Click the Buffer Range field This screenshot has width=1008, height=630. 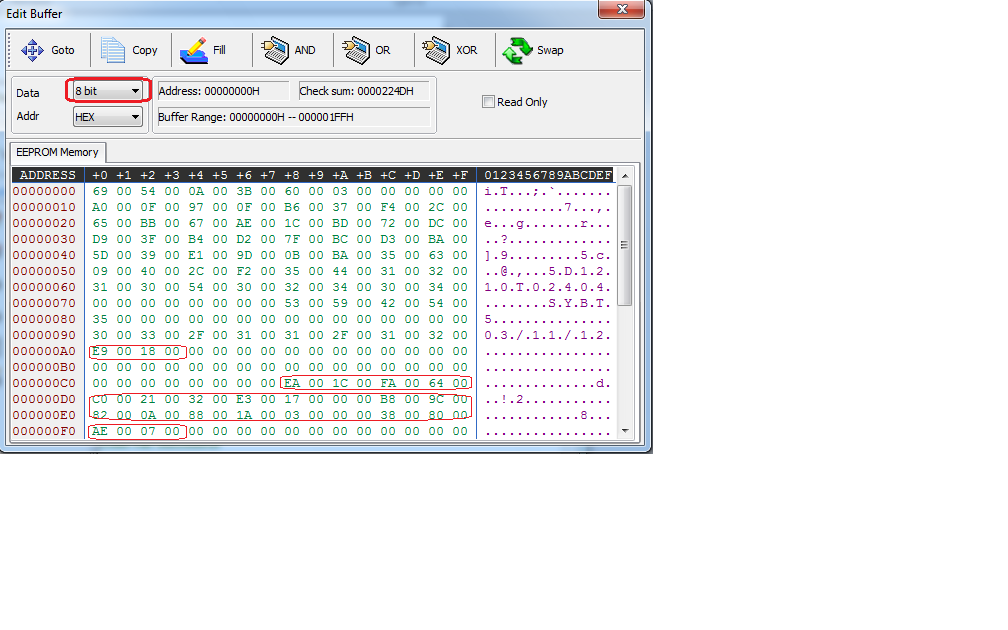293,117
